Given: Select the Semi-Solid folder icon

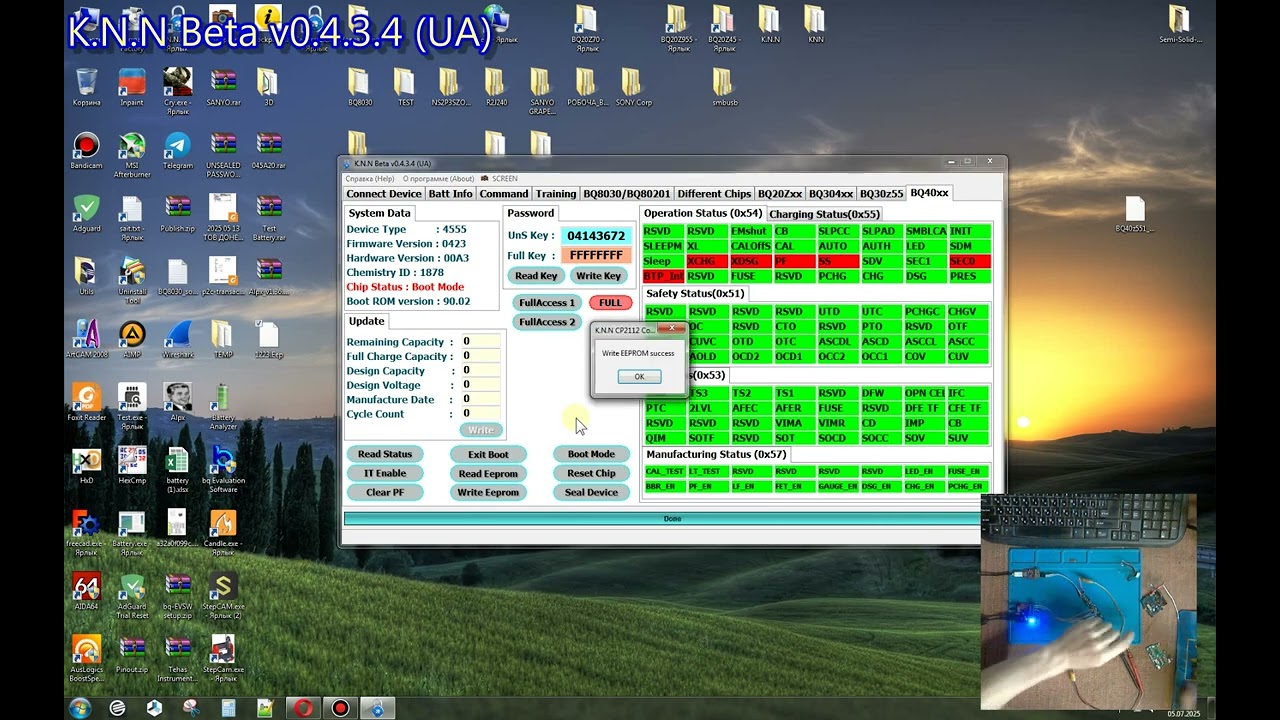Looking at the screenshot, I should tap(1180, 25).
